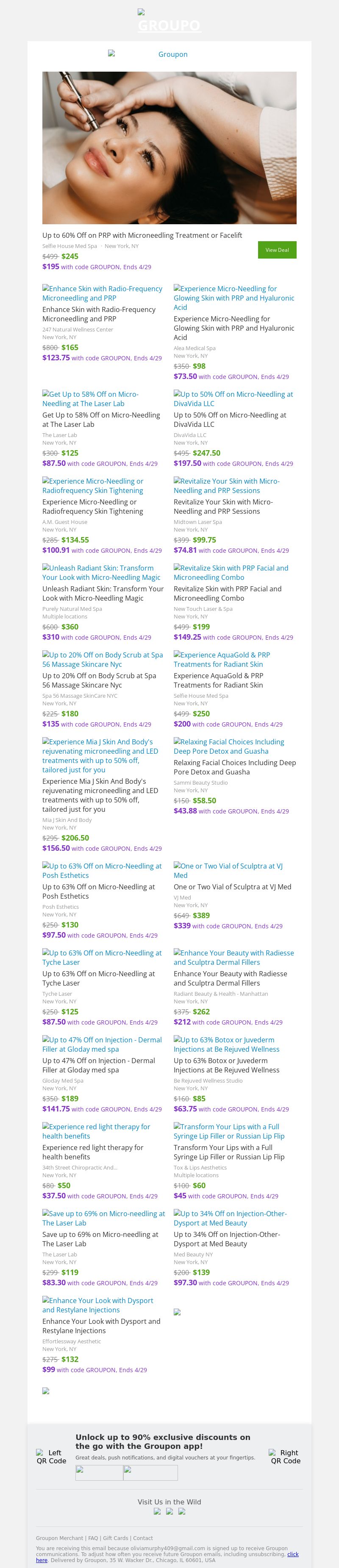Open the Body Scrub at Spa 56 image link
This screenshot has width=339, height=1568.
102,659
